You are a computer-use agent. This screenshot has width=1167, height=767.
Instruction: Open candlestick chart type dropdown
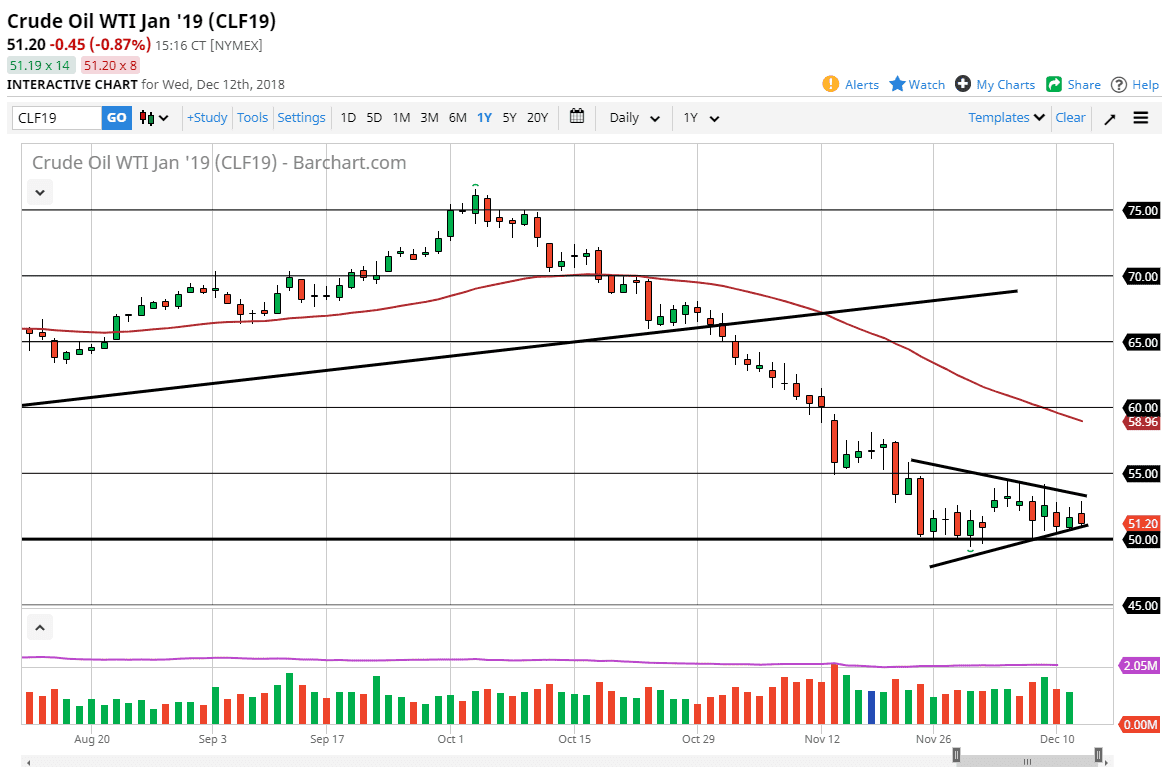(x=154, y=118)
